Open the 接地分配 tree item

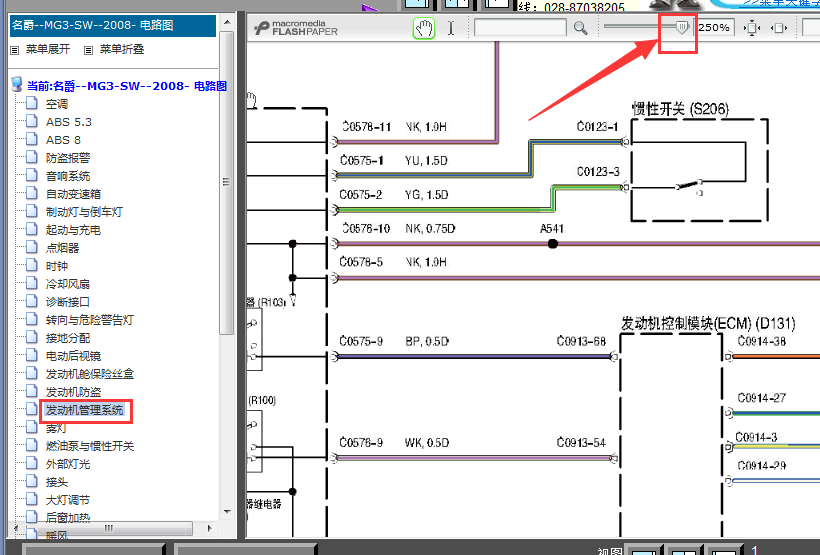click(x=67, y=338)
